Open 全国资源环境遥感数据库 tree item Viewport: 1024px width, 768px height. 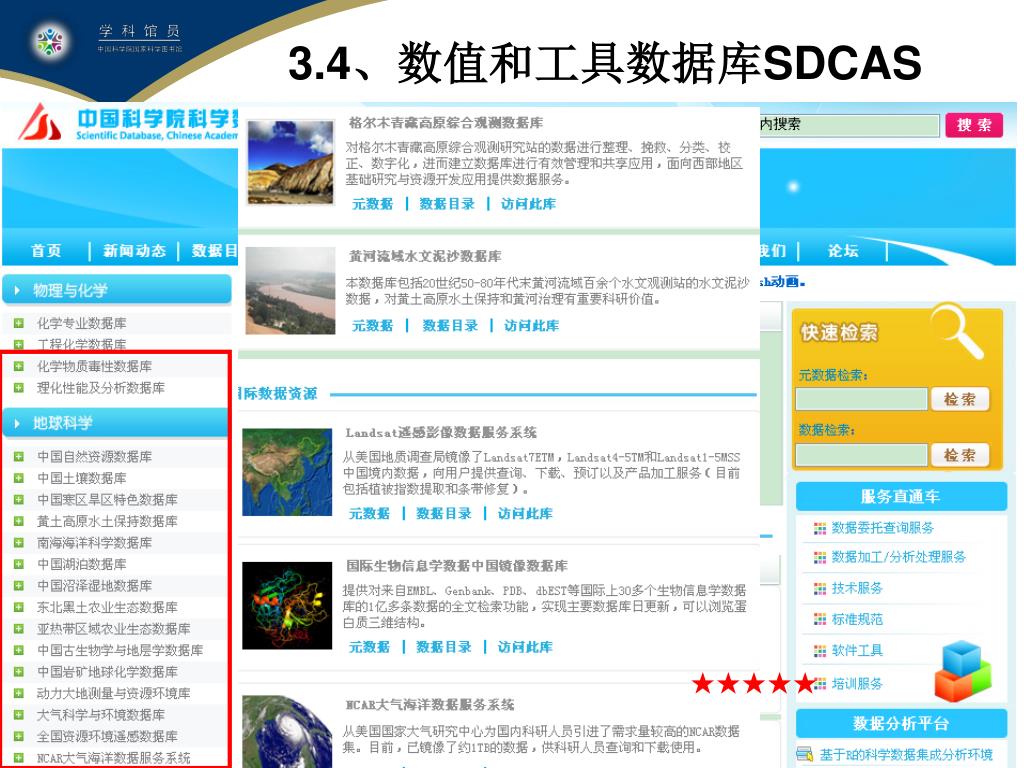107,736
